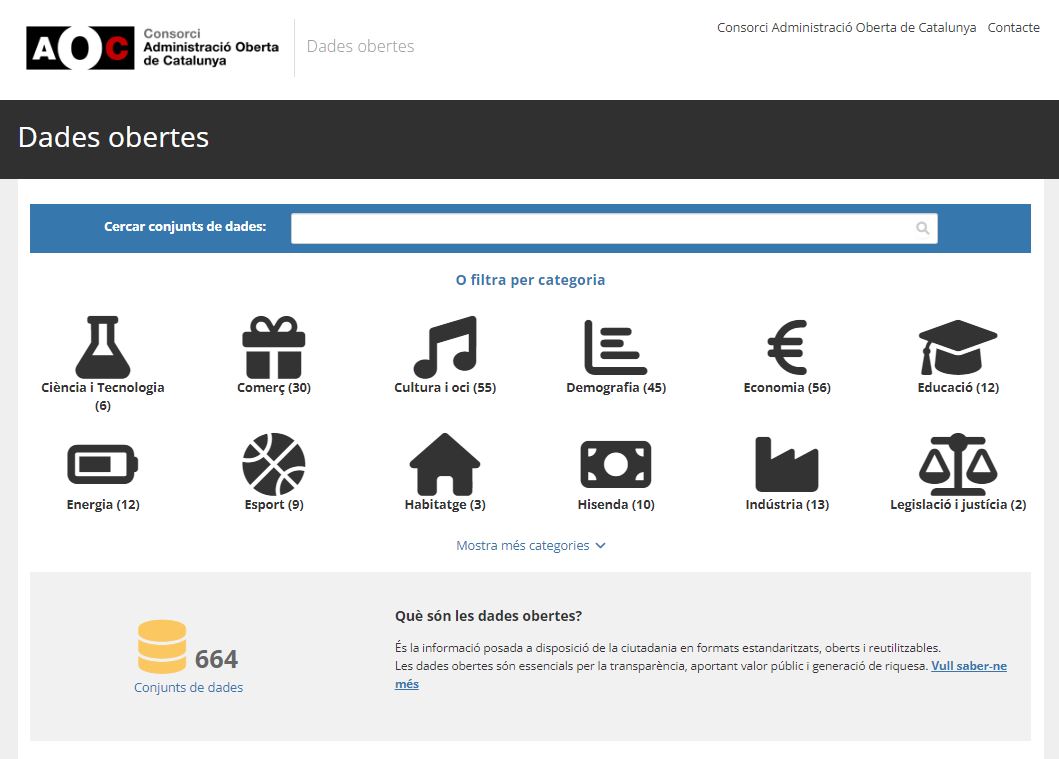1059x759 pixels.
Task: Open the scales Legislació i justícia icon
Action: pyautogui.click(x=958, y=464)
